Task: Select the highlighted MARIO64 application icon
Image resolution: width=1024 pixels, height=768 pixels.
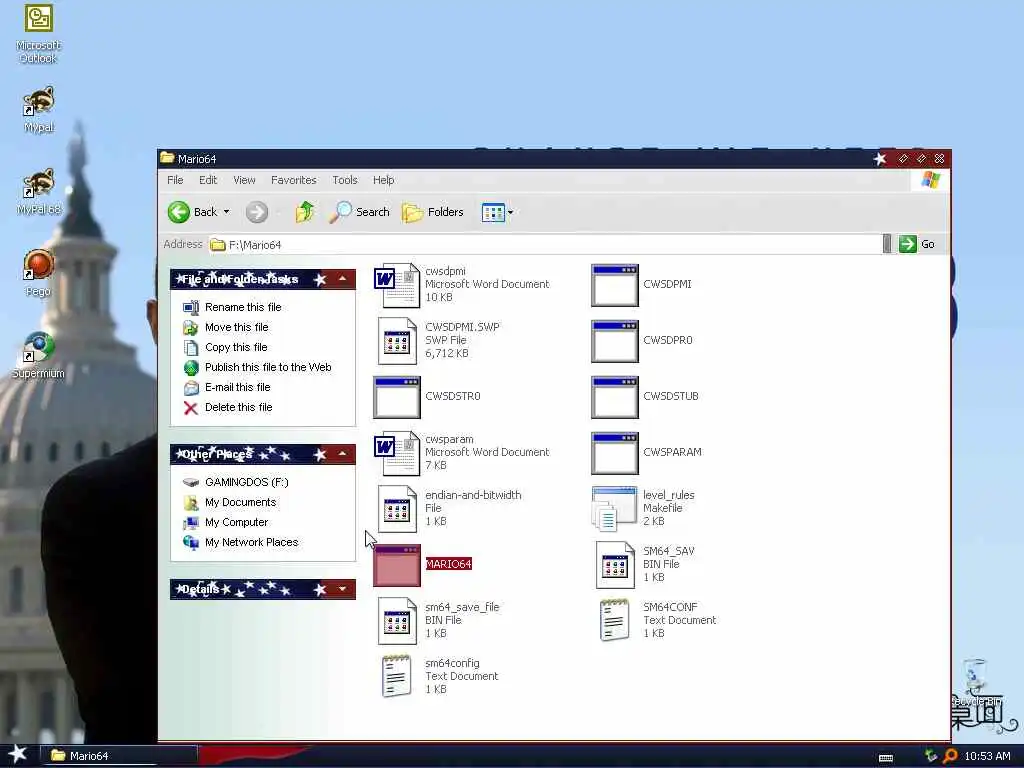Action: [x=397, y=565]
